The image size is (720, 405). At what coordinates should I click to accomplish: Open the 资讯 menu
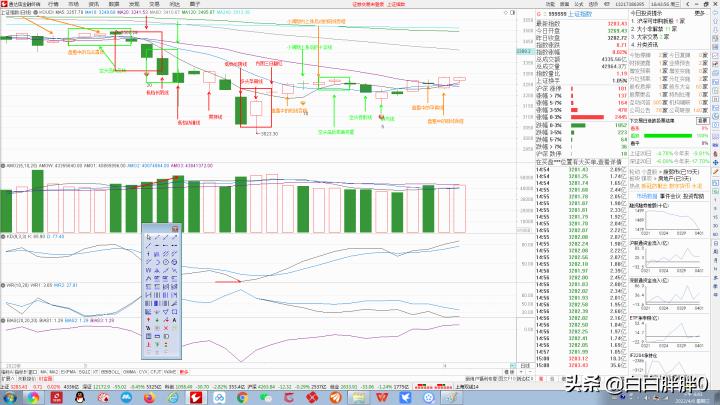pyautogui.click(x=94, y=4)
